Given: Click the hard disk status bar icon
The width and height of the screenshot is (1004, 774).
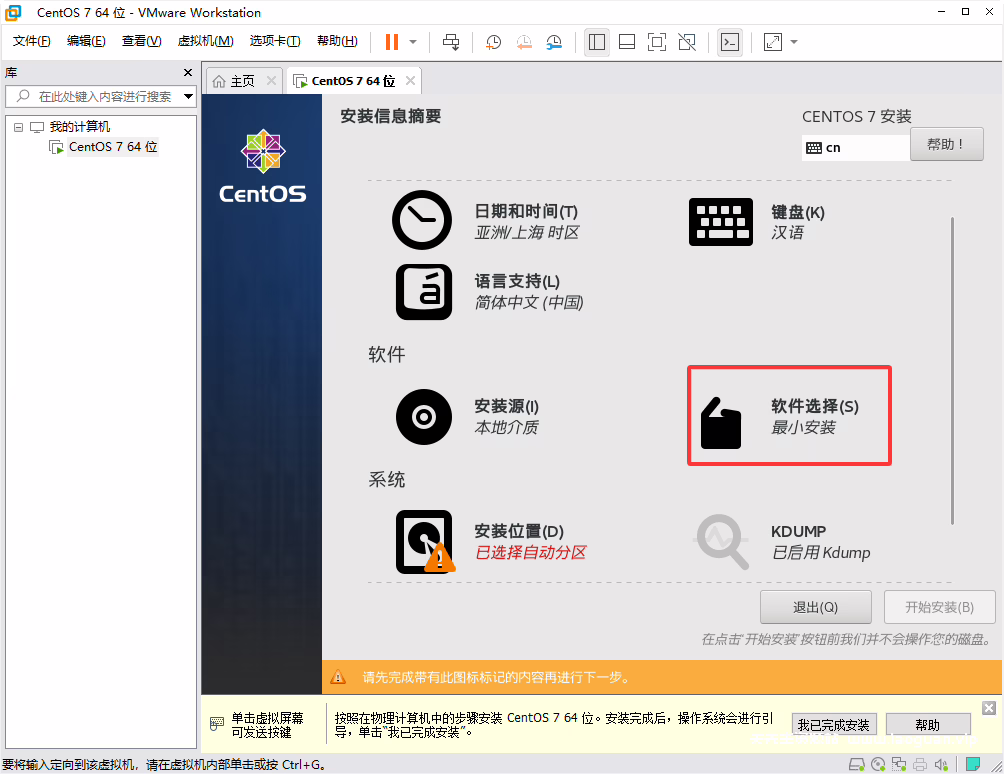Looking at the screenshot, I should (857, 764).
